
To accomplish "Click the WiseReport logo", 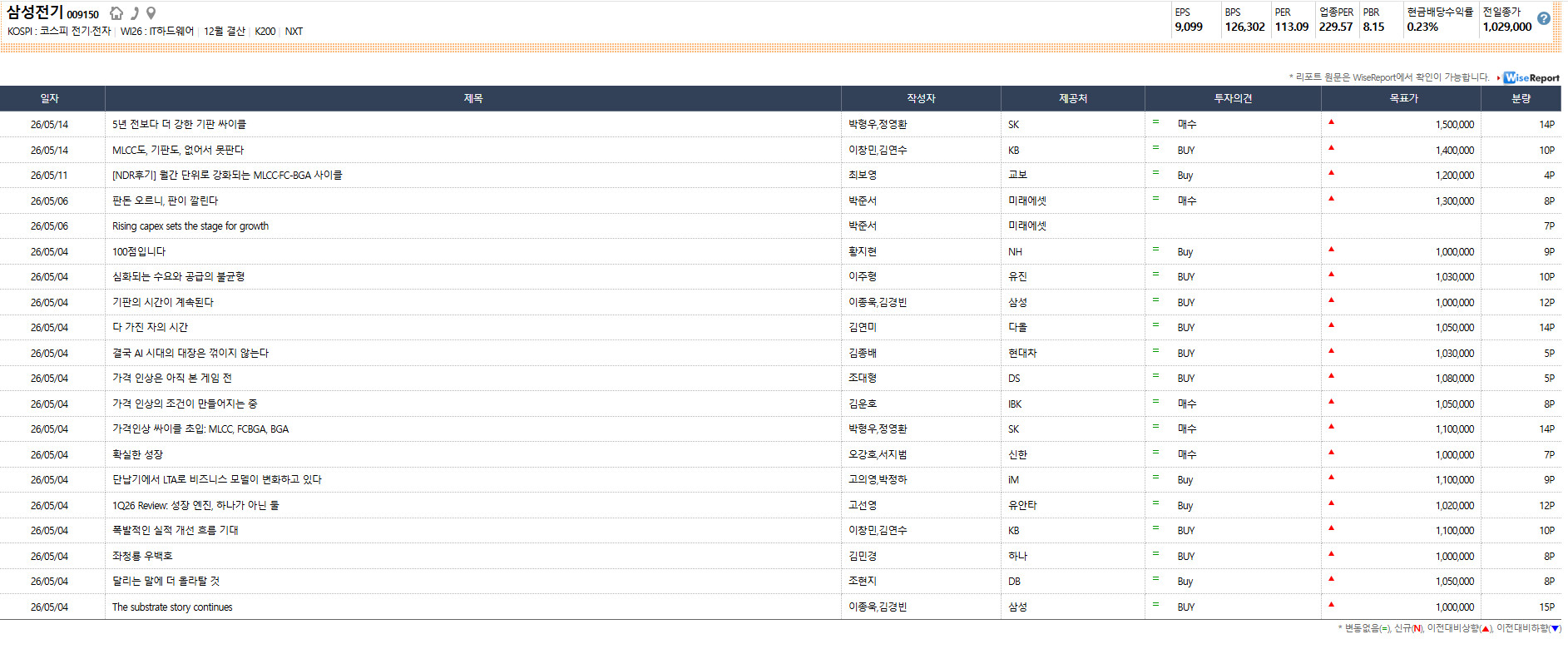I will click(1531, 77).
